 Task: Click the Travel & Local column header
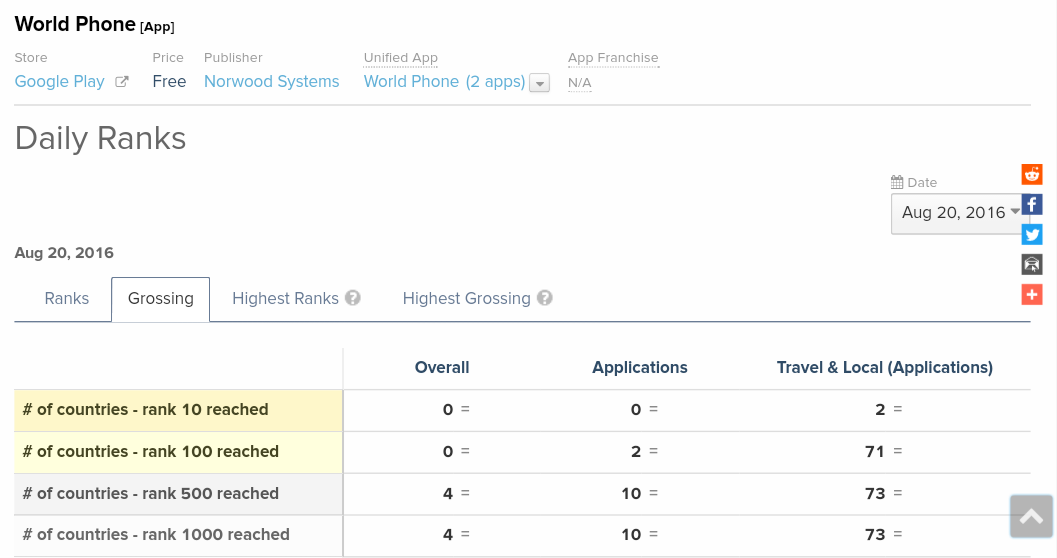[884, 367]
